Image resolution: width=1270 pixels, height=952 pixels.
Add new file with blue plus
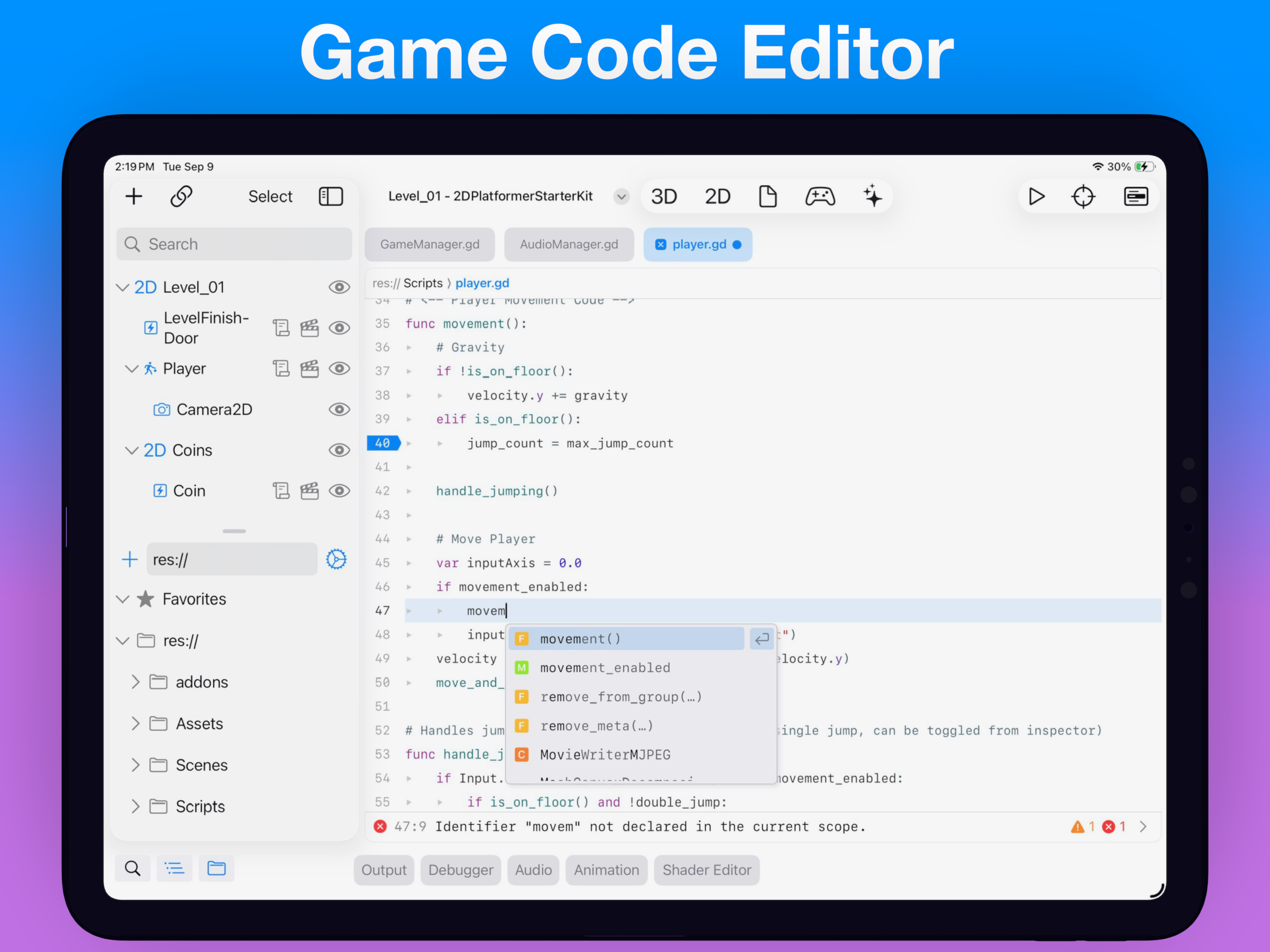pyautogui.click(x=130, y=559)
